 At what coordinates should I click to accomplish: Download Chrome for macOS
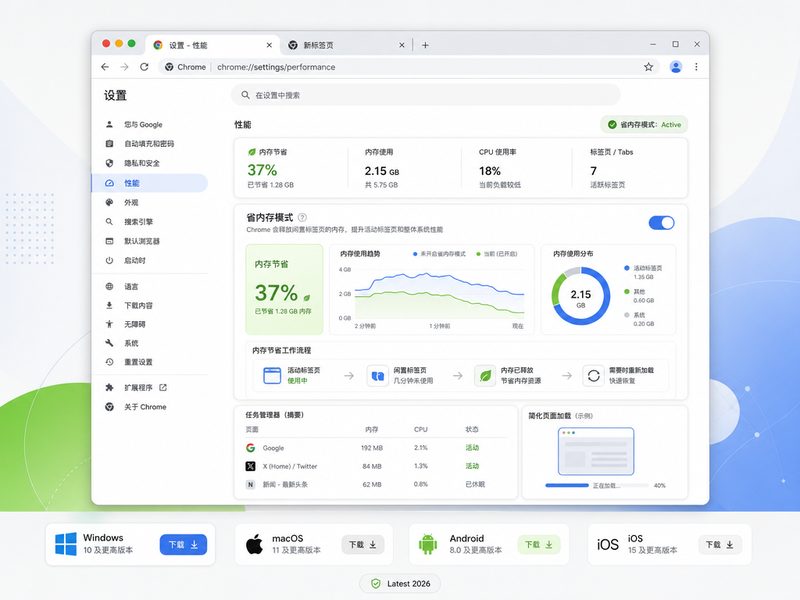tap(363, 545)
